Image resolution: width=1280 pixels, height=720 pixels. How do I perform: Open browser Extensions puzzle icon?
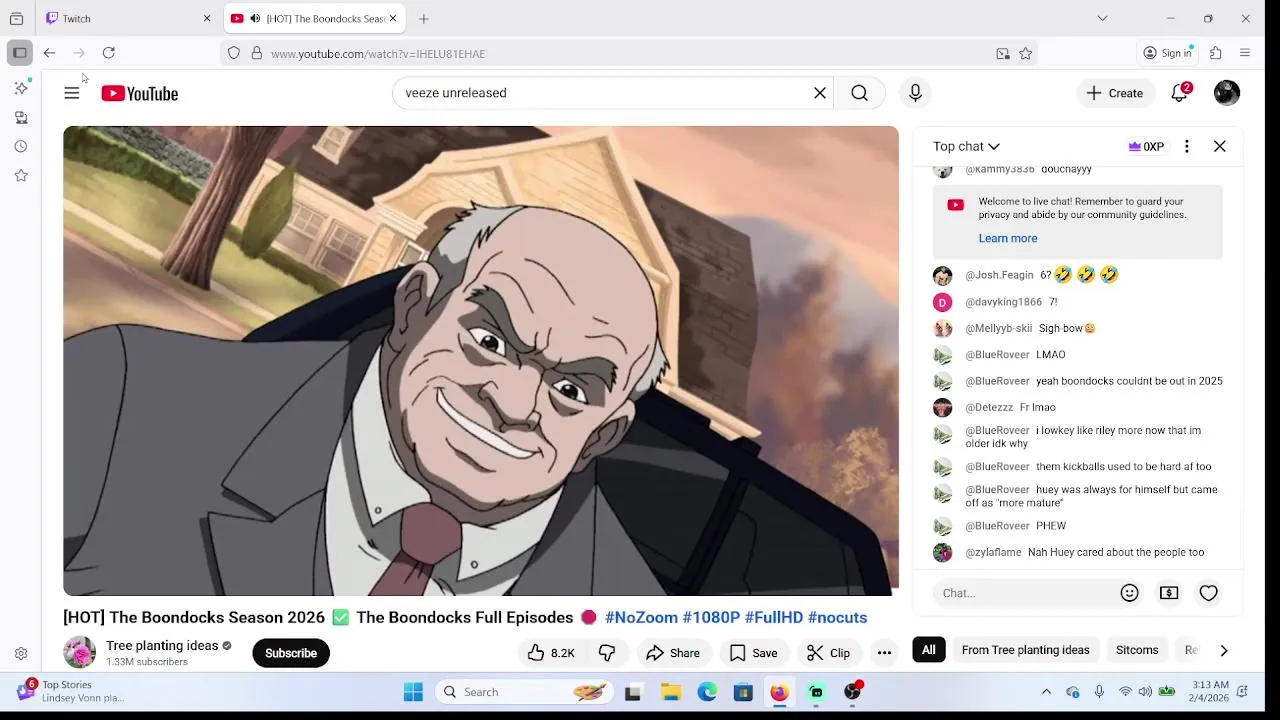(1216, 53)
